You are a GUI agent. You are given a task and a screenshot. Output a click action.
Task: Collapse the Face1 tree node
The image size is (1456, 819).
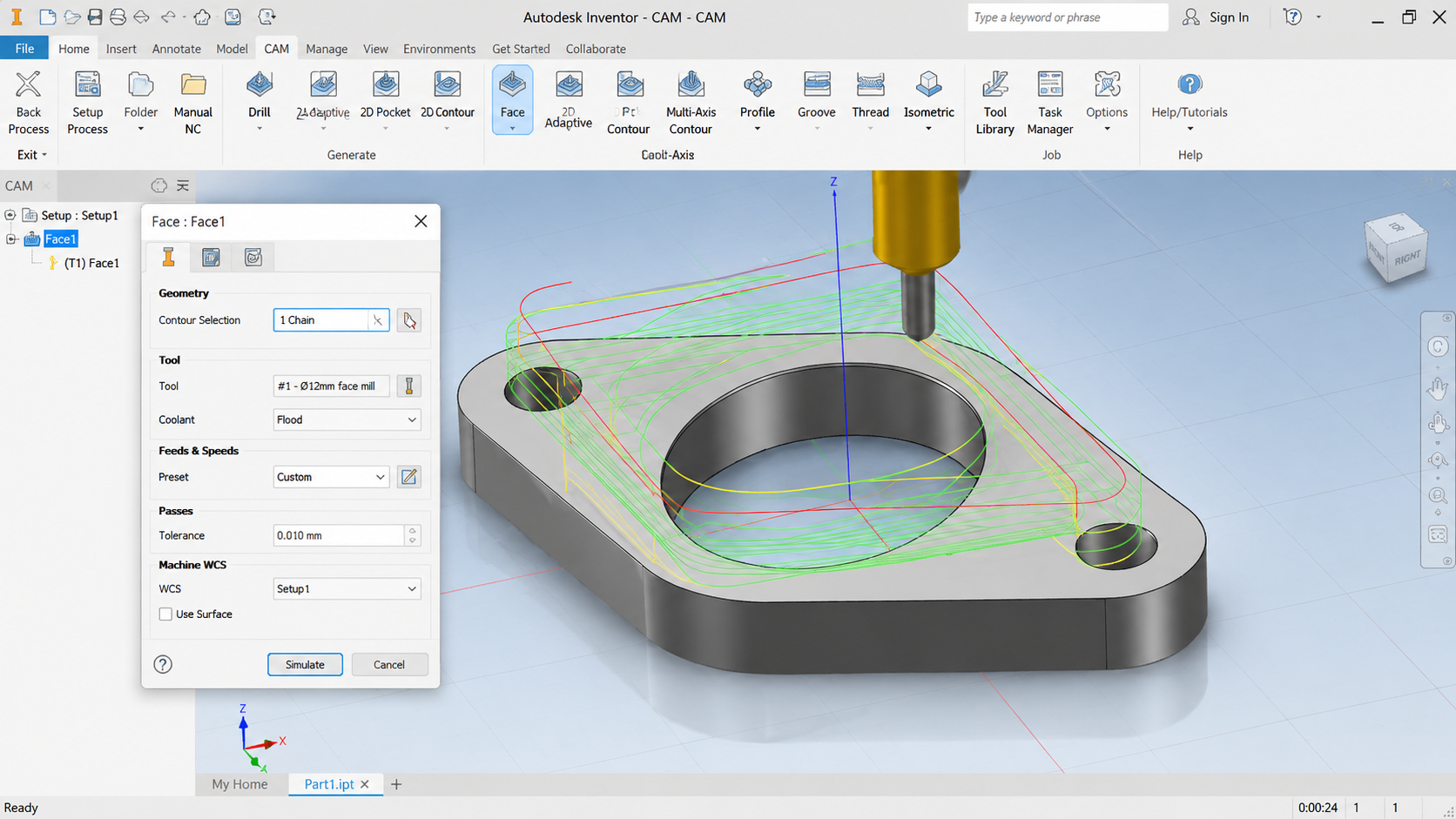tap(10, 238)
